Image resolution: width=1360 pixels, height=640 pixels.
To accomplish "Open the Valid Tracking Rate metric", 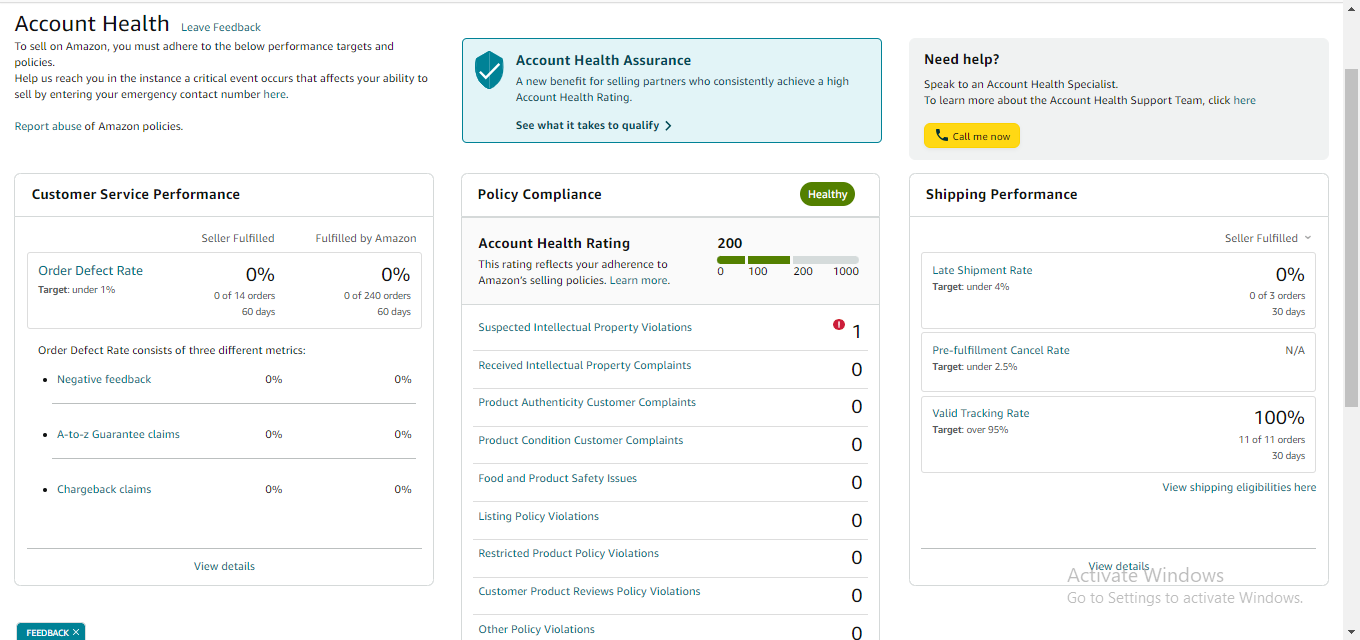I will [981, 414].
